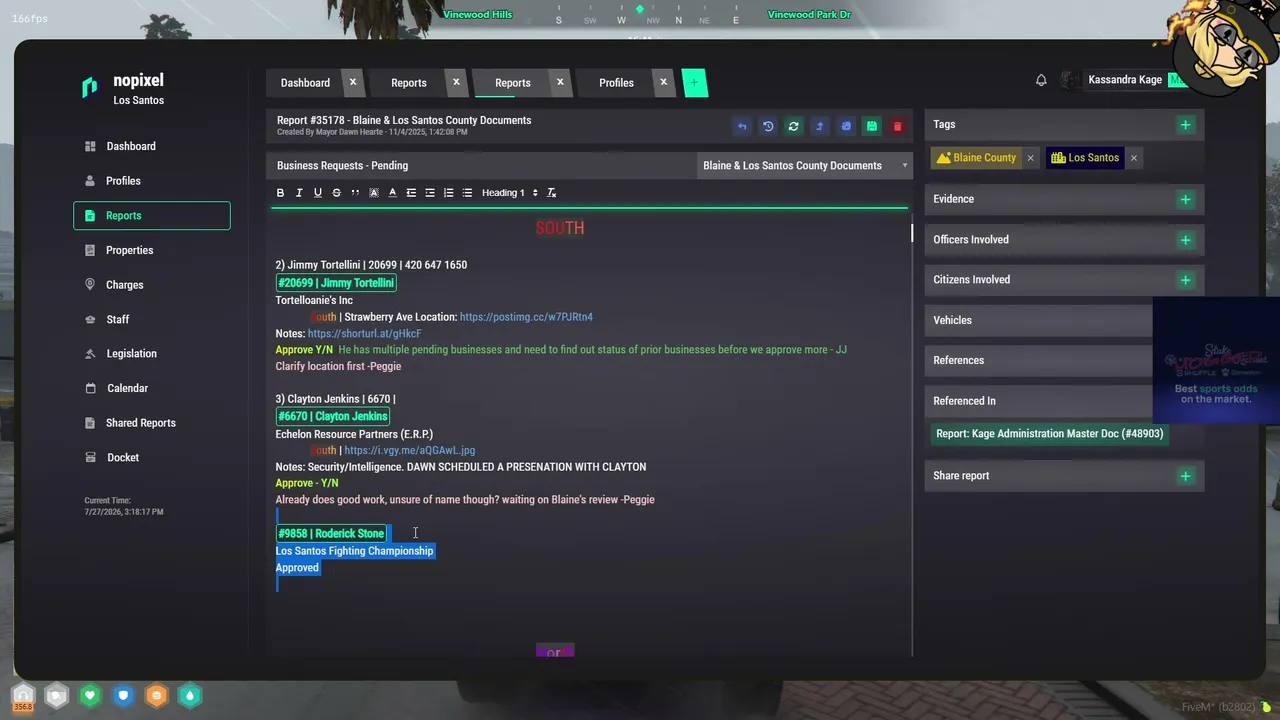Toggle strikethrough formatting in editor toolbar
The width and height of the screenshot is (1280, 720).
[x=336, y=193]
